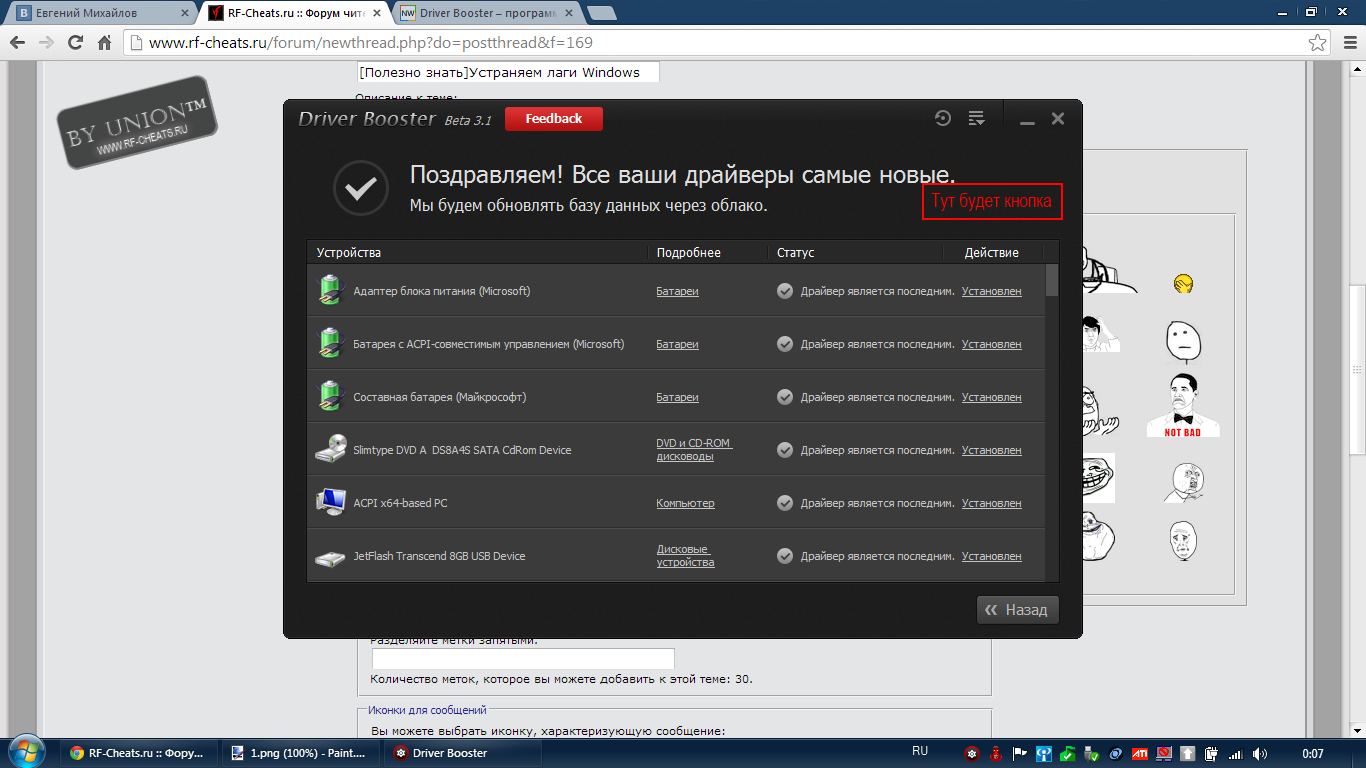Viewport: 1366px width, 768px height.
Task: Click the Driver Booster device list scrollbar thumb
Action: (x=1051, y=280)
